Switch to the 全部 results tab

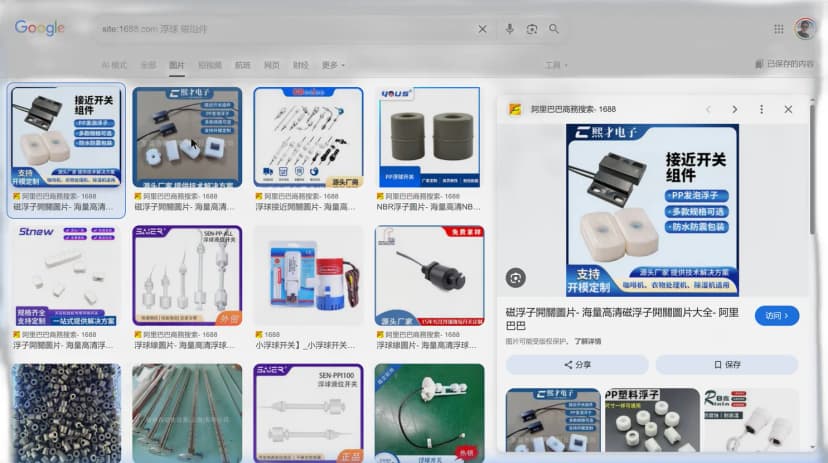click(x=148, y=65)
